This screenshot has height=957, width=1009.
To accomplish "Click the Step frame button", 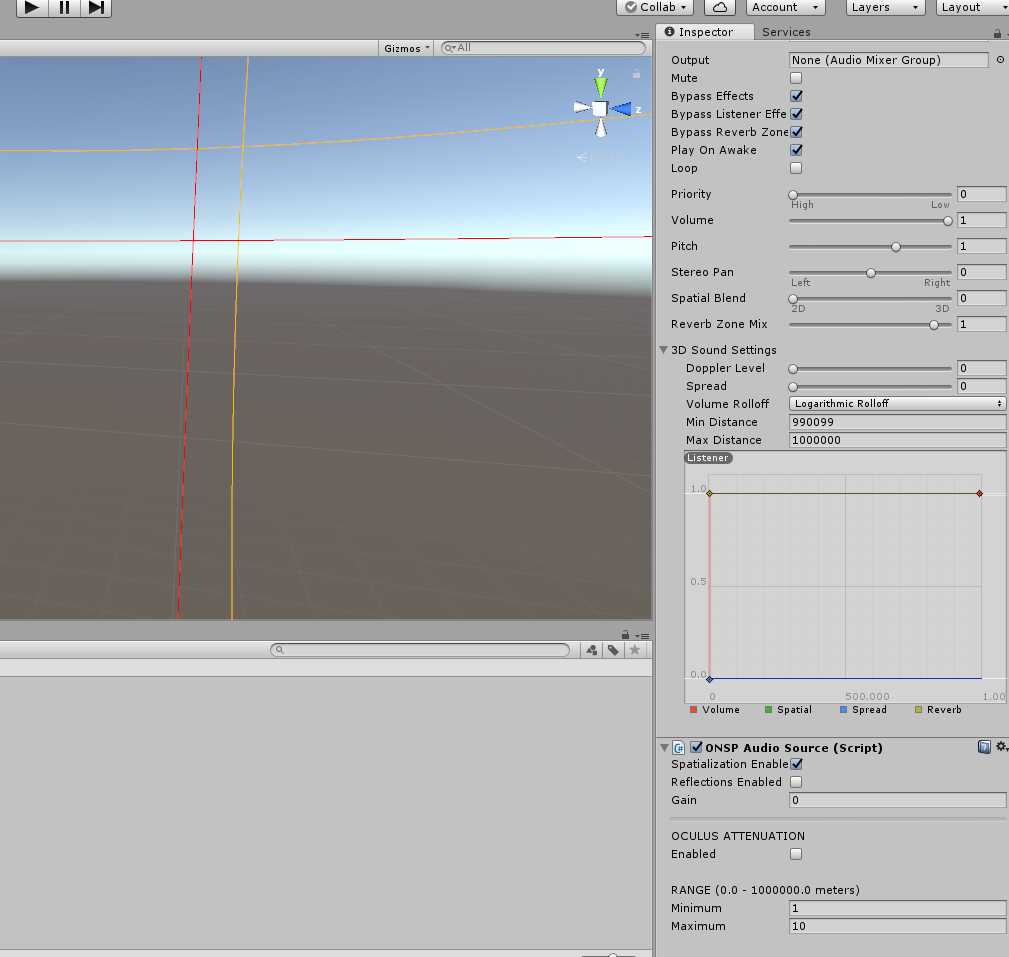I will point(96,7).
